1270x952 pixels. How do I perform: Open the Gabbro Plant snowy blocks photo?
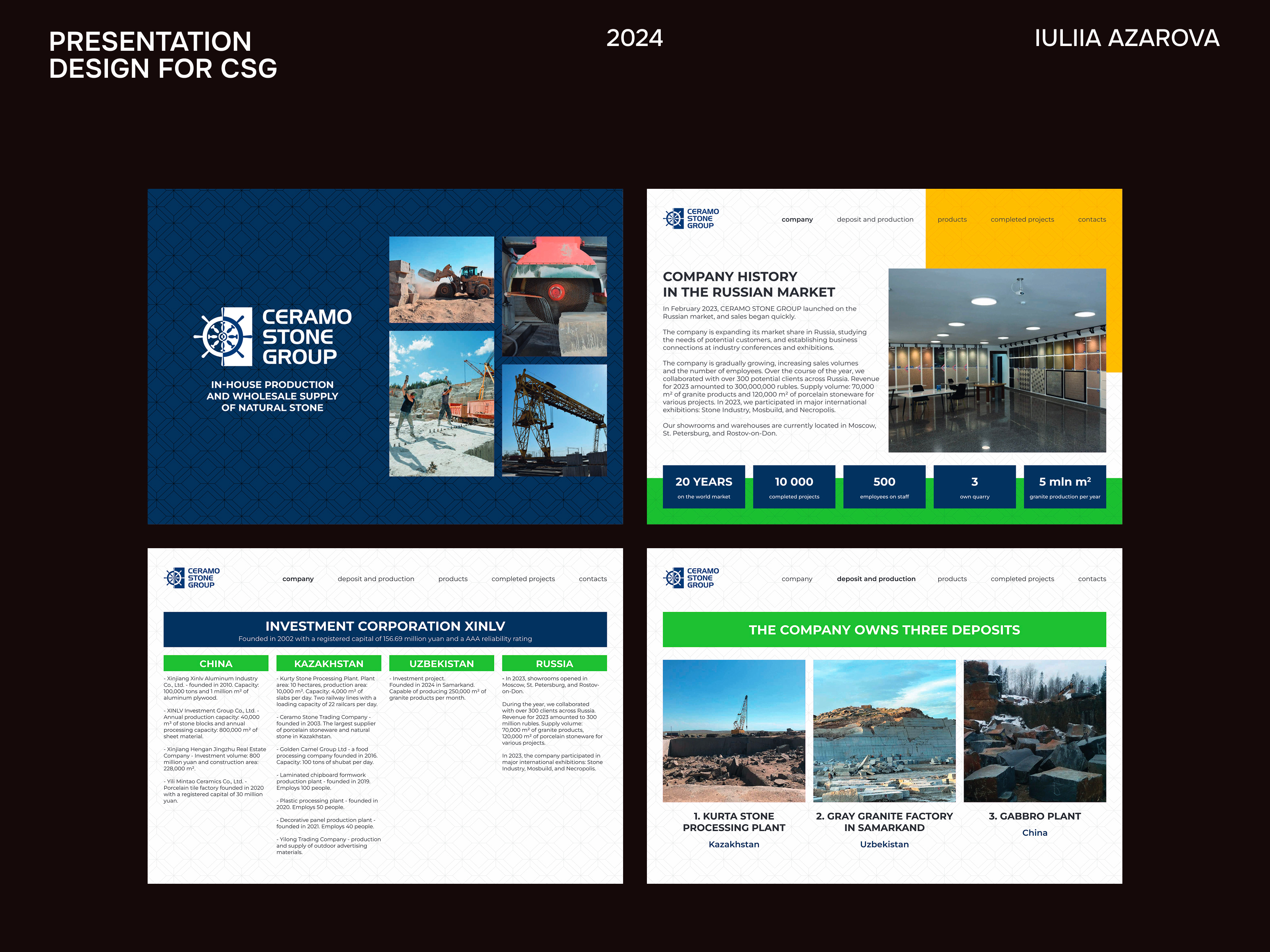point(1035,731)
